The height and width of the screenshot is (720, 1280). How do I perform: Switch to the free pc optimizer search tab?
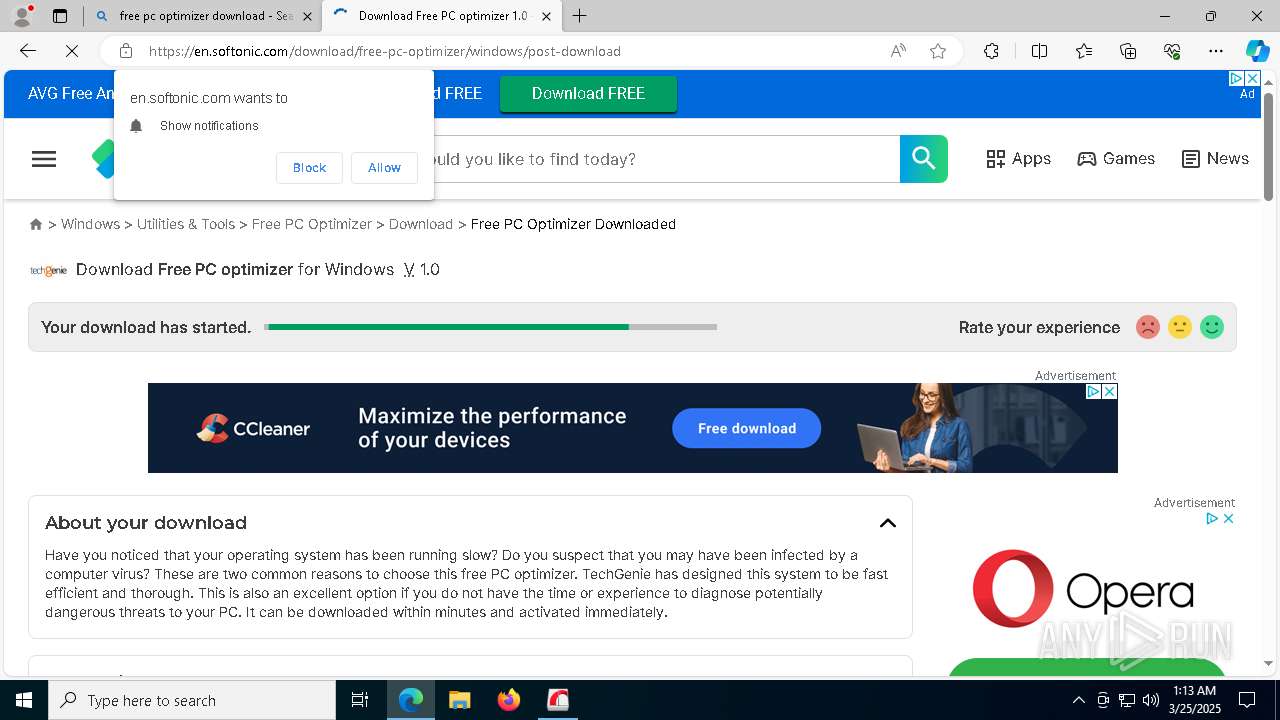point(200,16)
